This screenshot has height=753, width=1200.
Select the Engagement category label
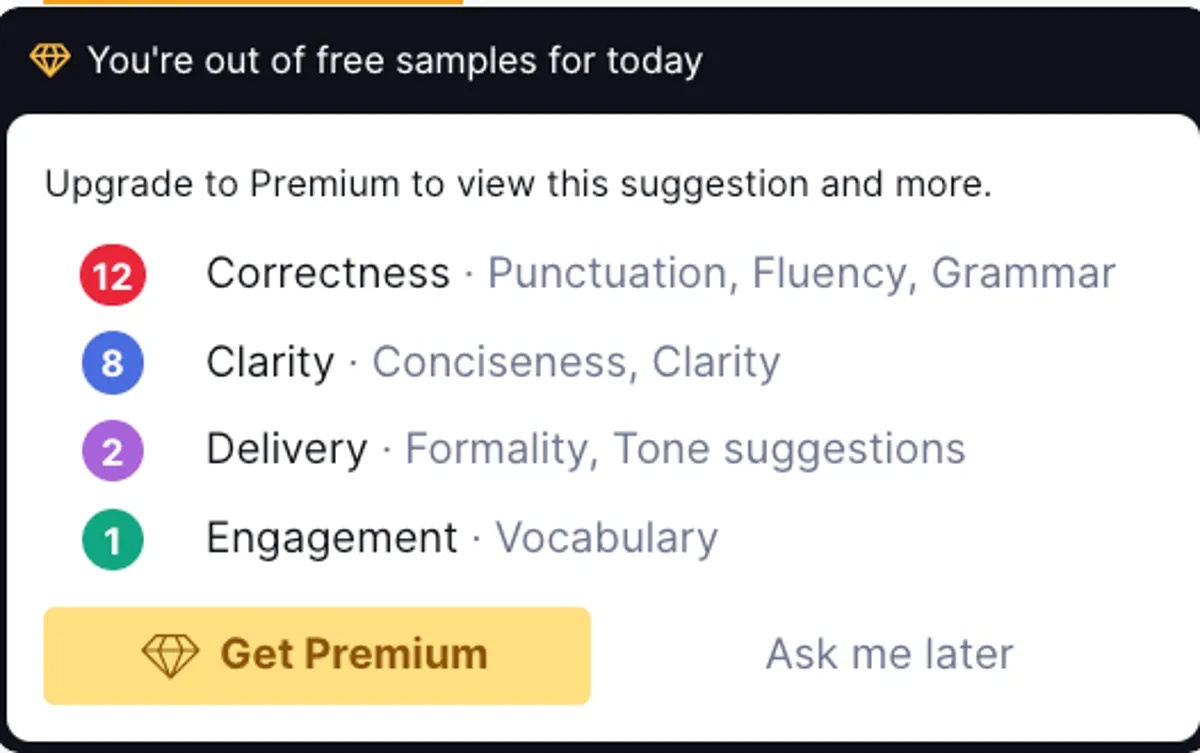332,537
